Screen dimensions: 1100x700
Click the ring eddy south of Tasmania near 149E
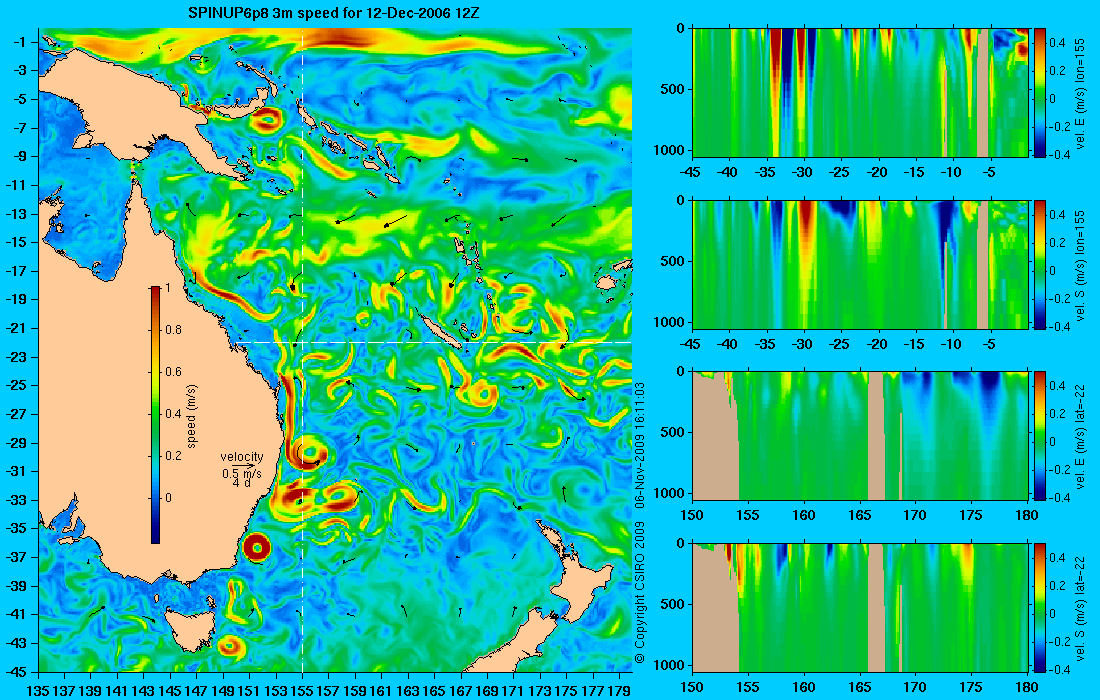tap(229, 645)
